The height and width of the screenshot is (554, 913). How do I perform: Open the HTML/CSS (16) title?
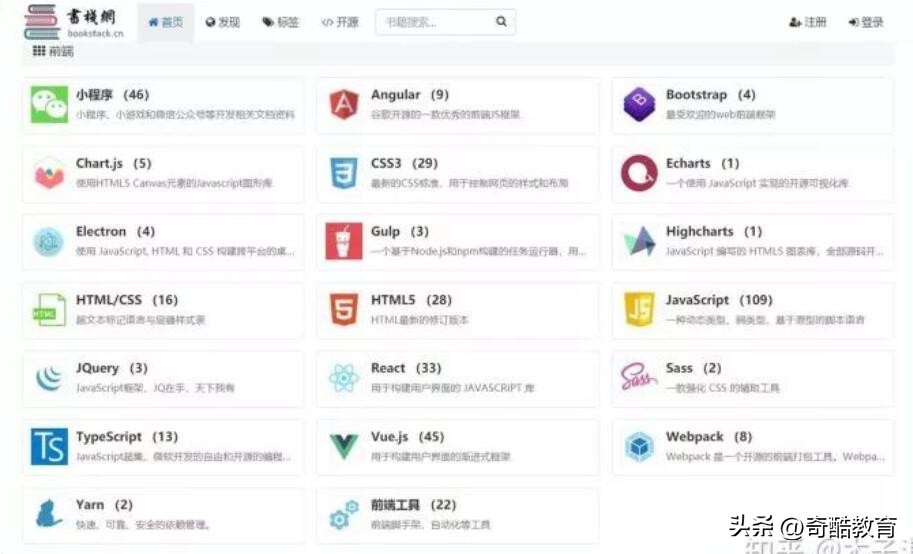(x=127, y=299)
